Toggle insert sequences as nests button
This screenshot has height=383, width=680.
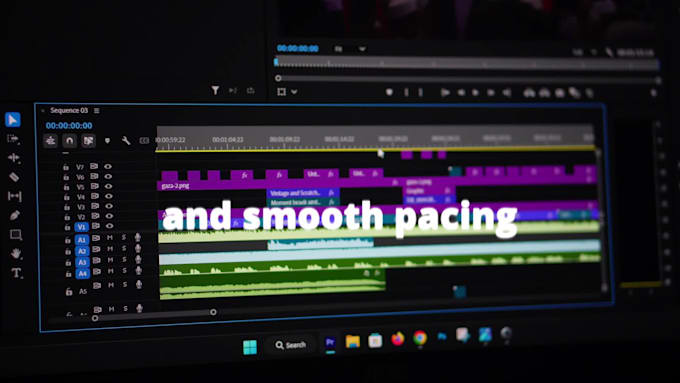[50, 141]
